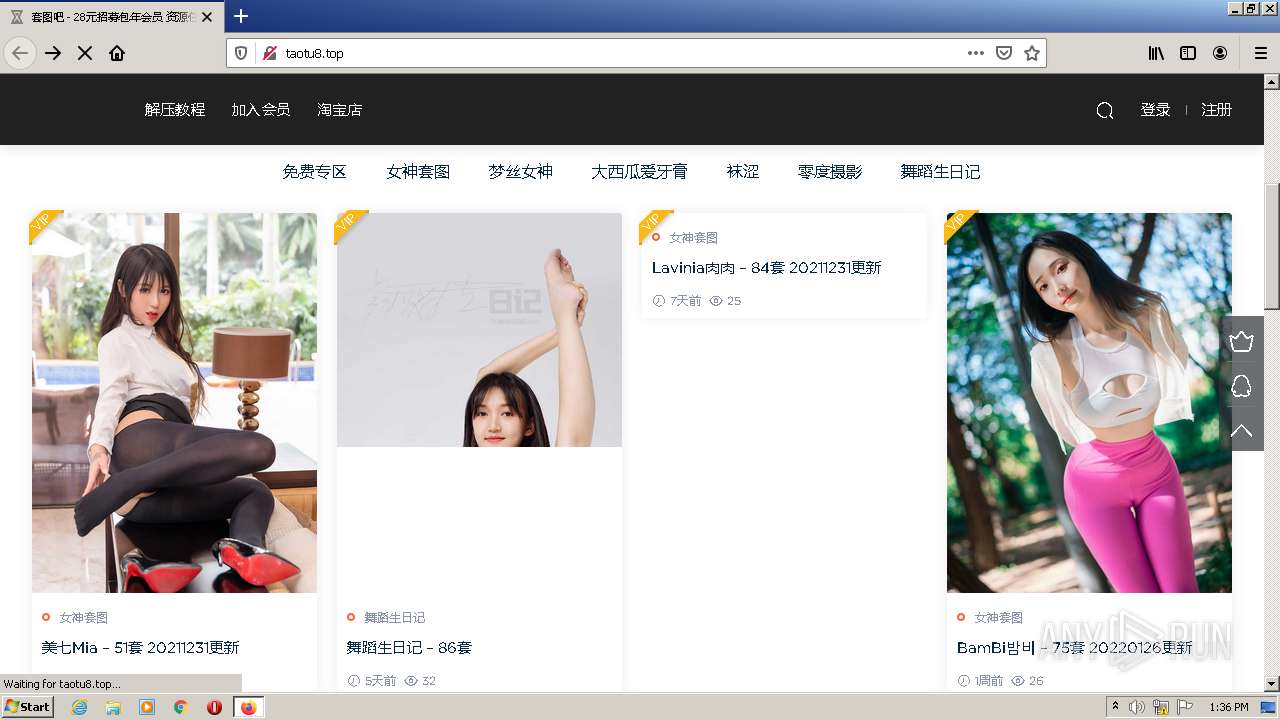
Task: Open the Windows Start menu
Action: click(27, 707)
